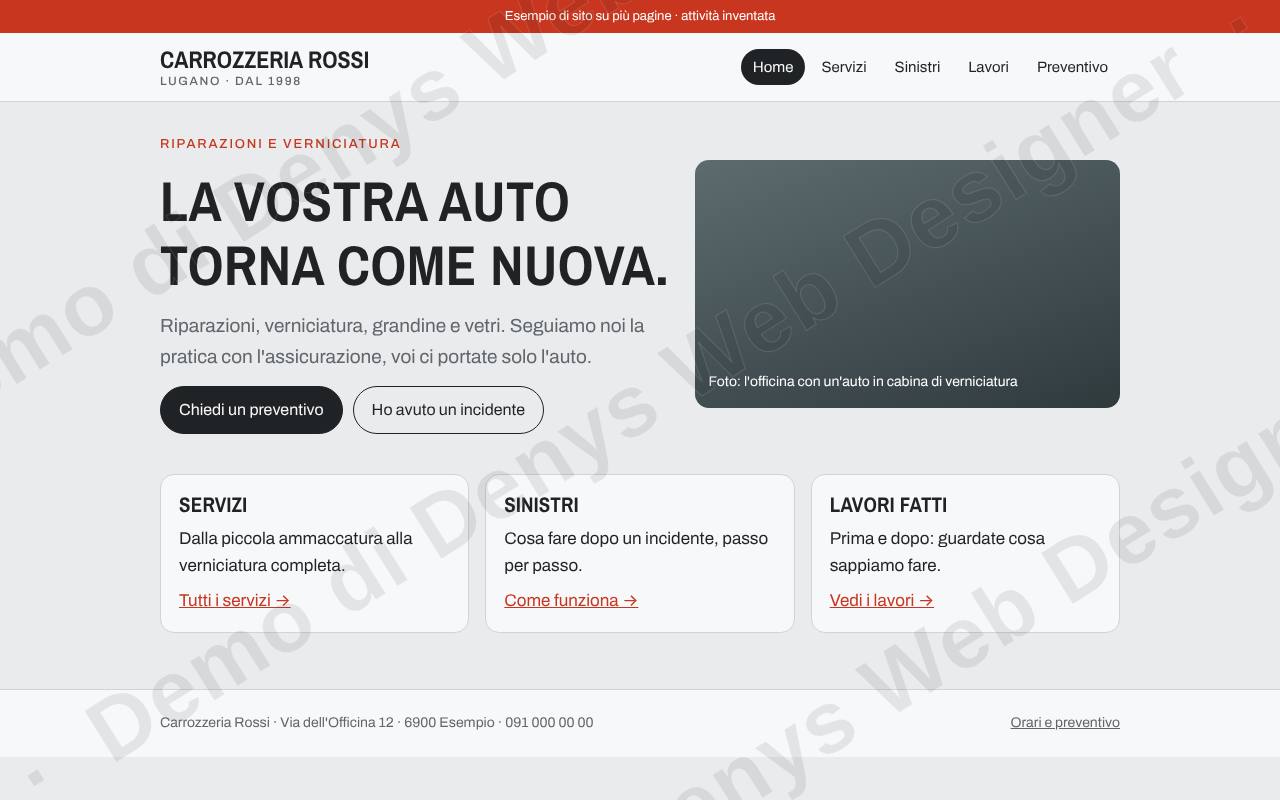The image size is (1280, 800).
Task: Click the Esempio di sito banner text
Action: pyautogui.click(x=640, y=16)
